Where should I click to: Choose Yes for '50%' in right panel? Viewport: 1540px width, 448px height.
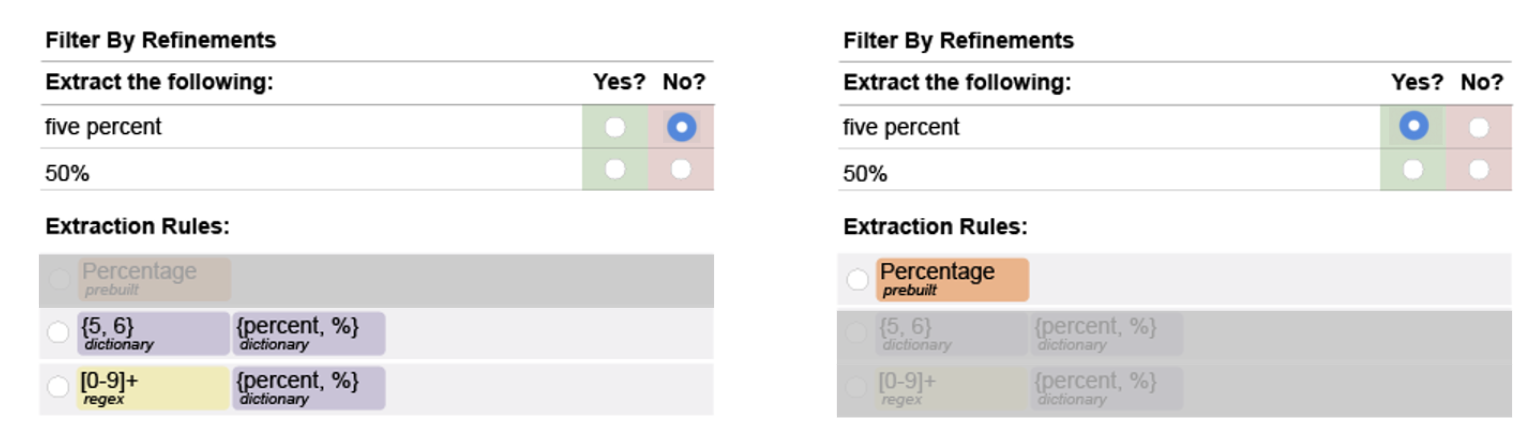tap(1413, 169)
